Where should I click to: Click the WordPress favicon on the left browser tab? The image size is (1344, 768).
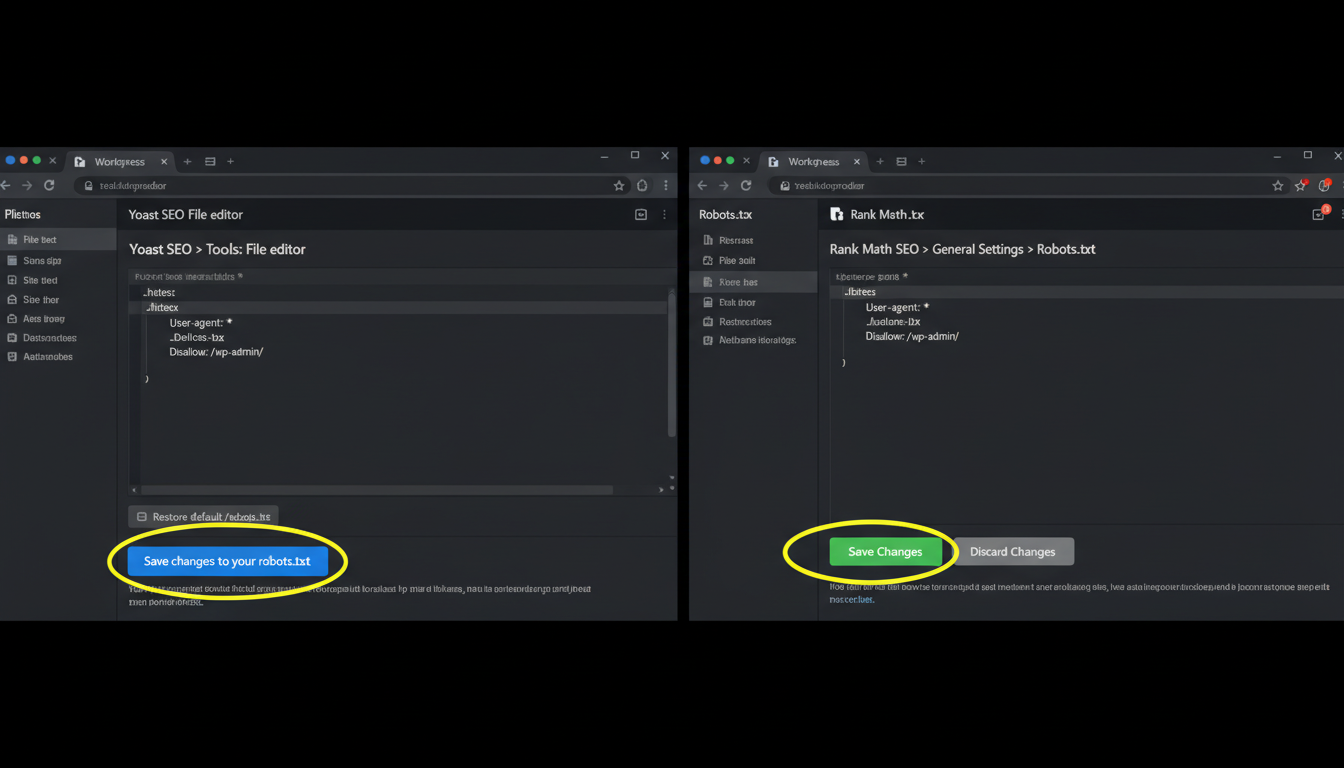pos(79,160)
